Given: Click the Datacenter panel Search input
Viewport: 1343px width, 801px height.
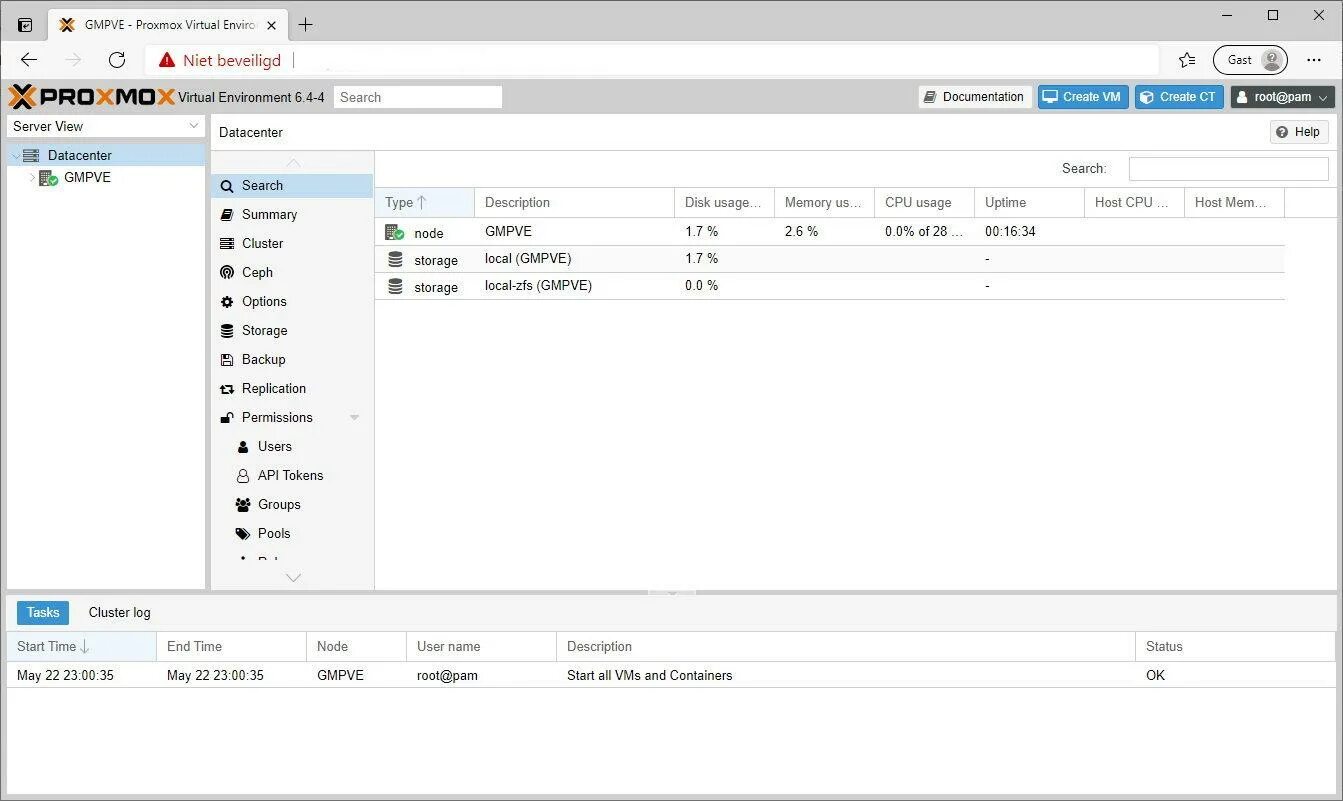Looking at the screenshot, I should 1229,169.
